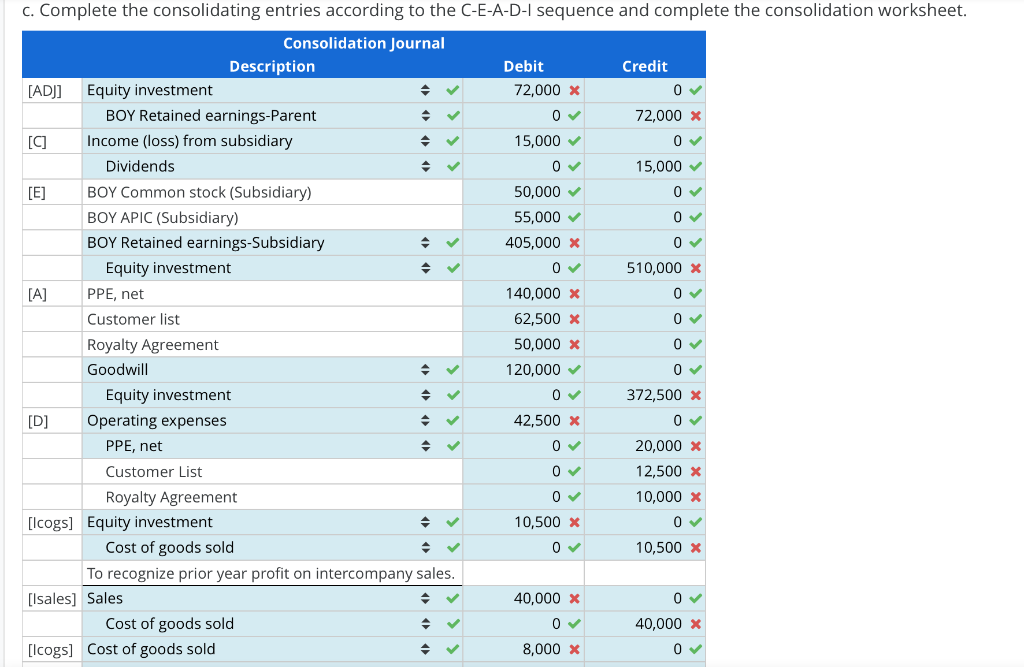Open the [ADJ] Equity investment account dropdown

[x=272, y=90]
